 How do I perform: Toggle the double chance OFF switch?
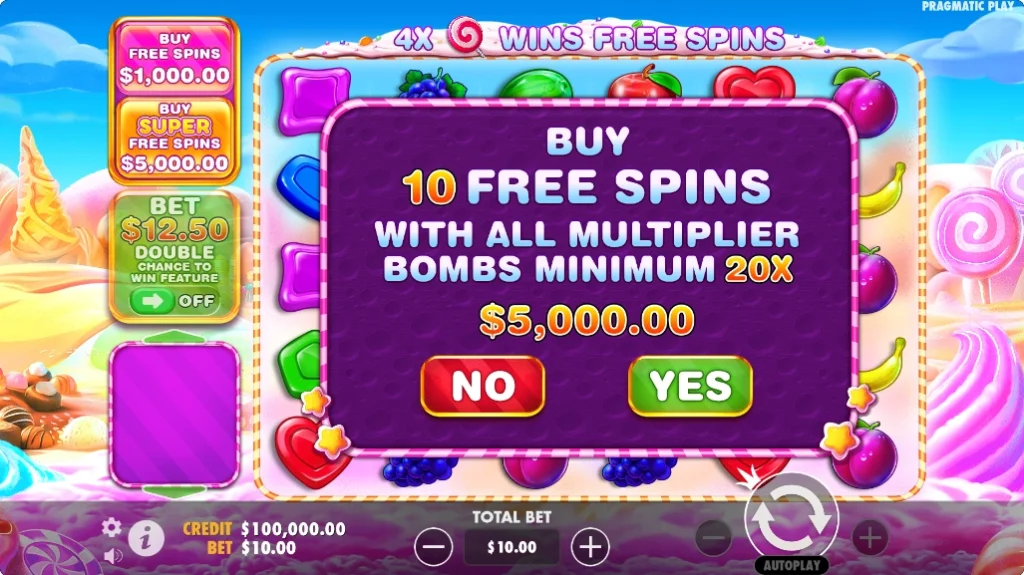point(174,301)
